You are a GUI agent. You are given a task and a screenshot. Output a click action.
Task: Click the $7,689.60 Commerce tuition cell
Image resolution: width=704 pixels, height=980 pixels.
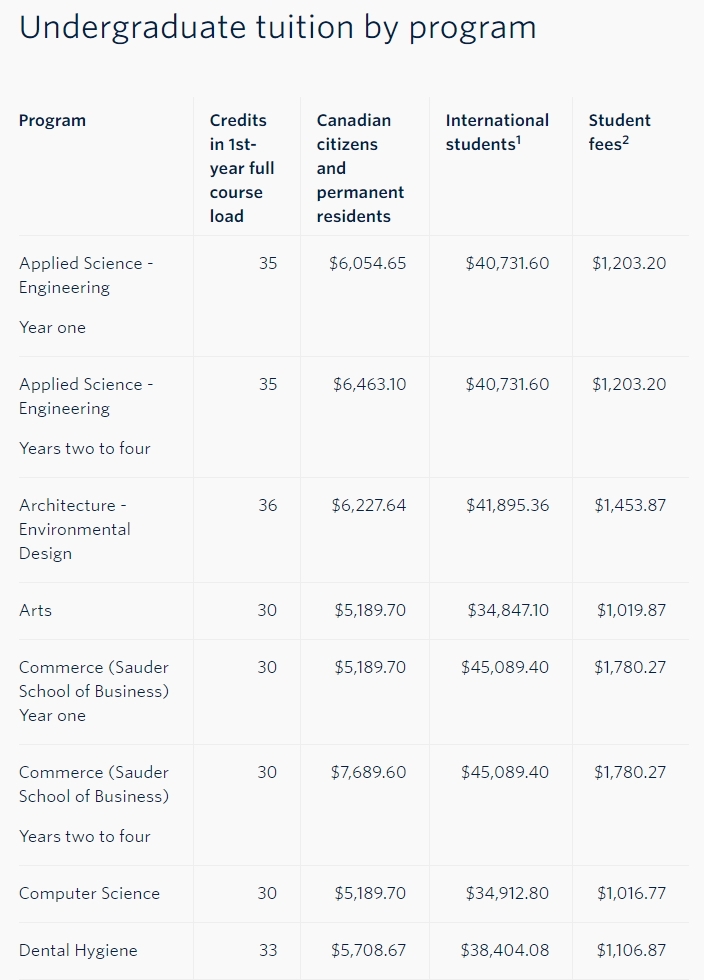click(368, 772)
